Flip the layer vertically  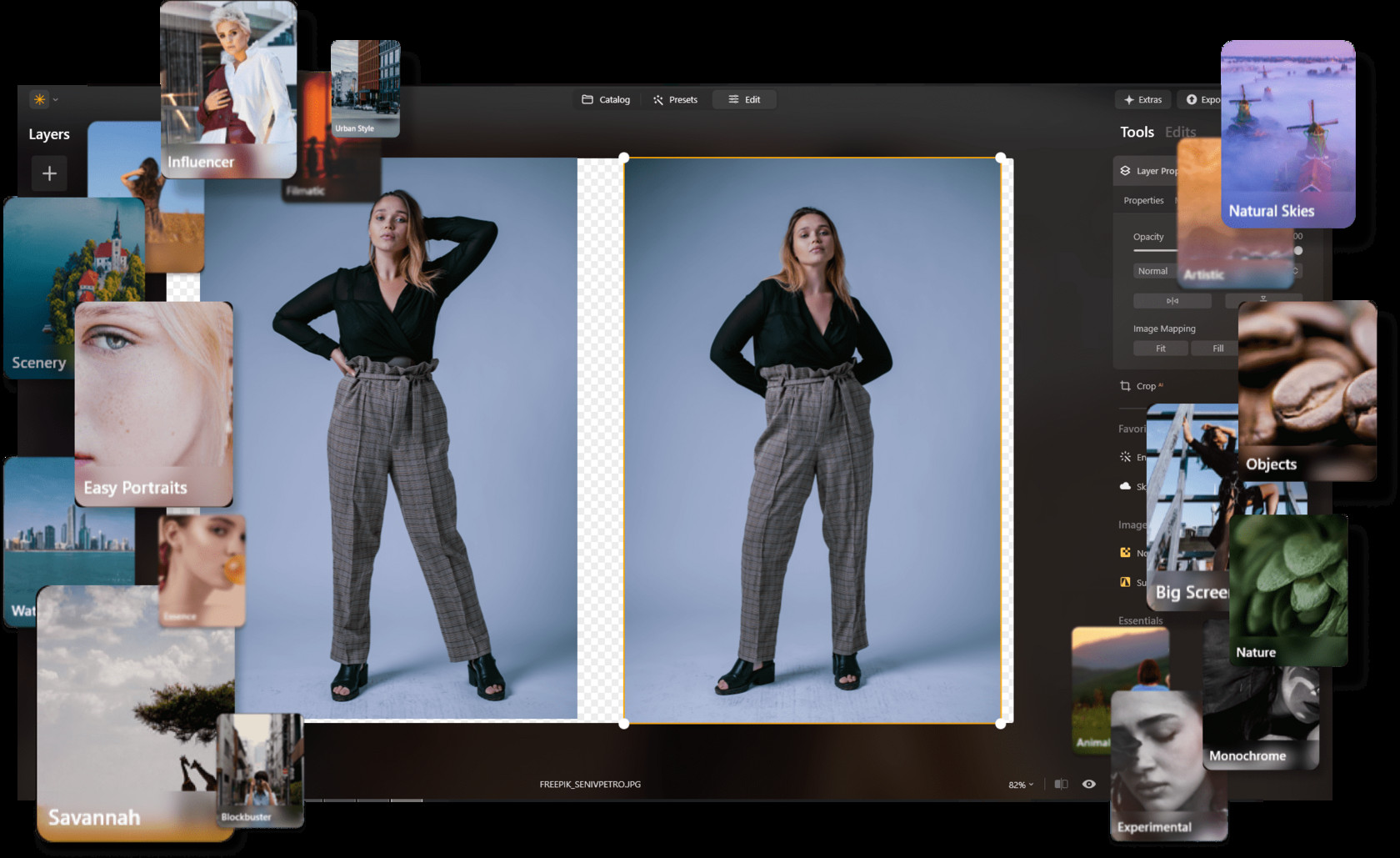pos(1263,299)
